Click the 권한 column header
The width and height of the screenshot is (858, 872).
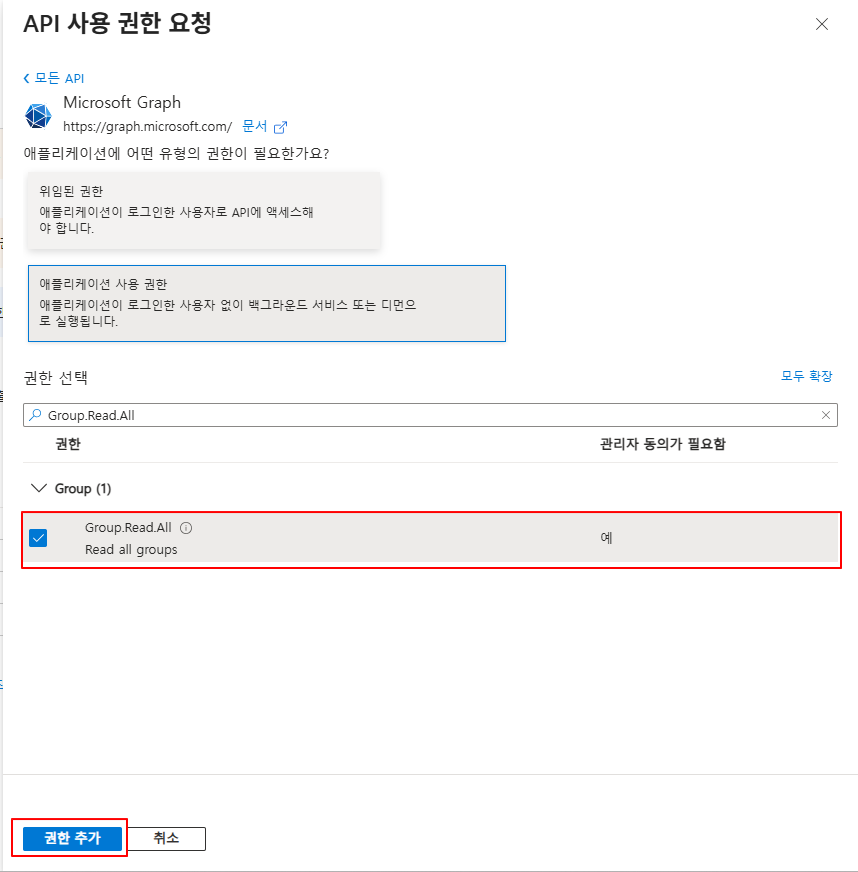[x=68, y=444]
